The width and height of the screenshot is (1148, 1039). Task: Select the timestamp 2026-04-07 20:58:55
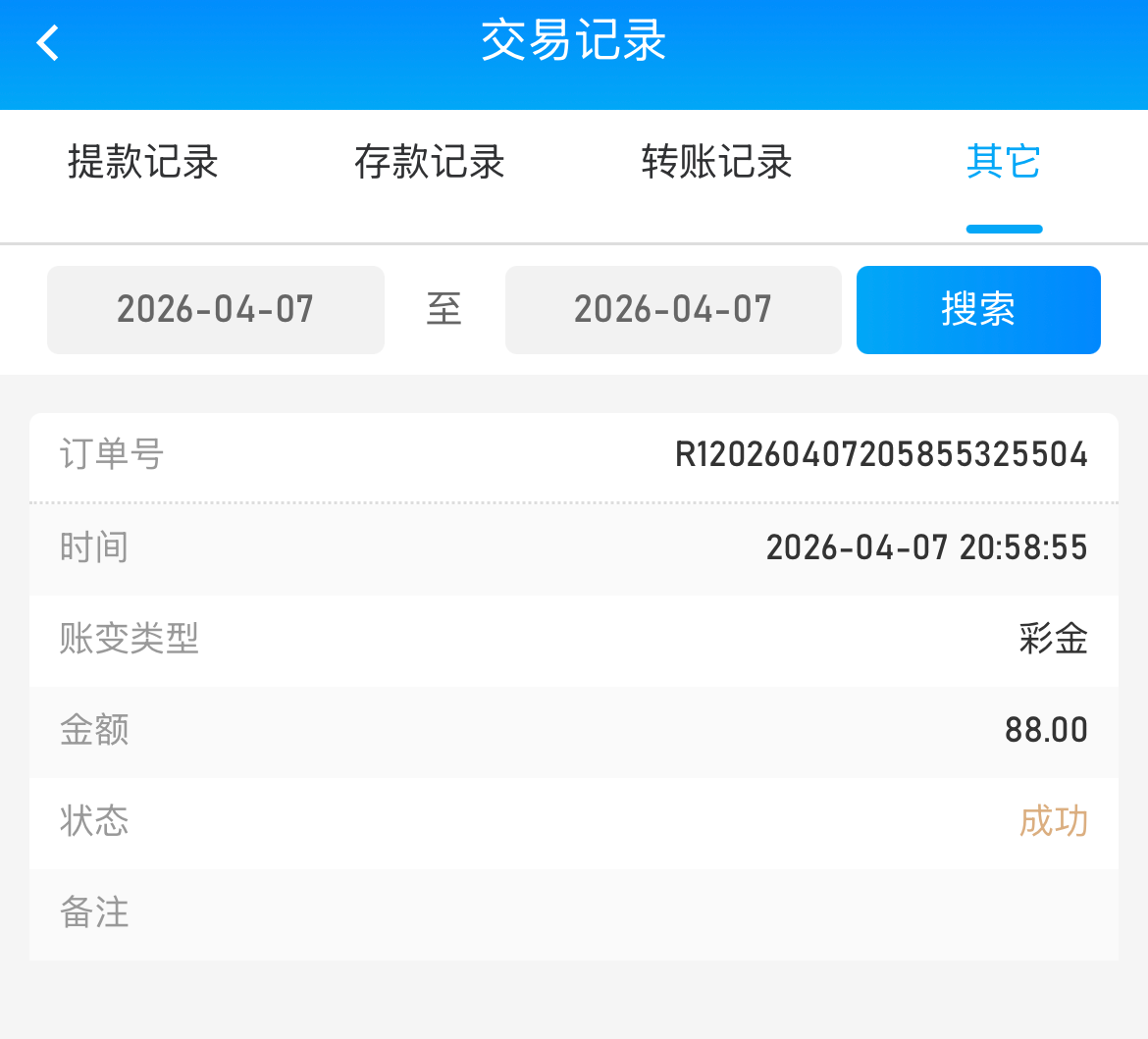(926, 547)
